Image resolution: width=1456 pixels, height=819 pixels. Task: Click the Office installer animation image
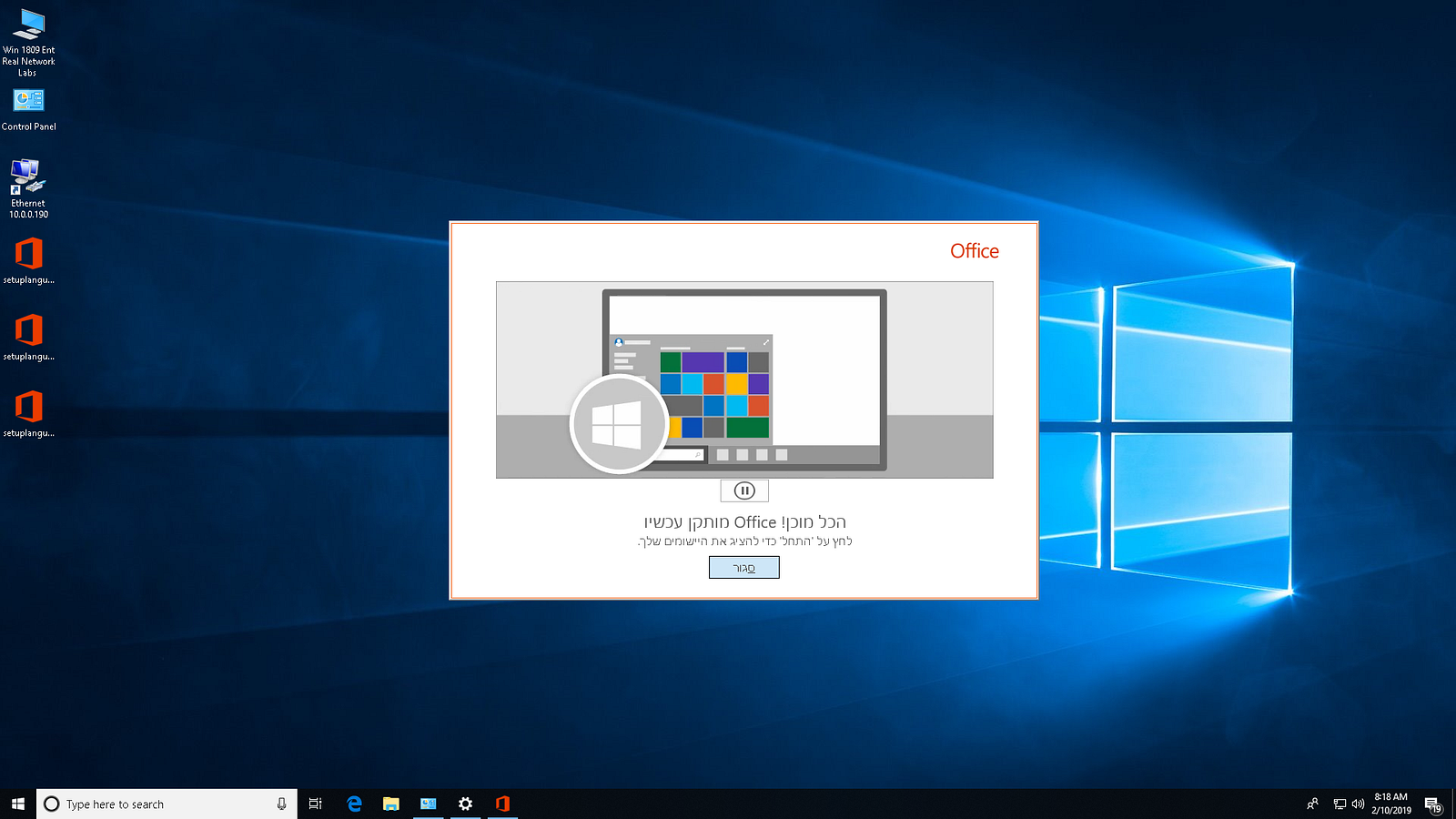point(744,379)
